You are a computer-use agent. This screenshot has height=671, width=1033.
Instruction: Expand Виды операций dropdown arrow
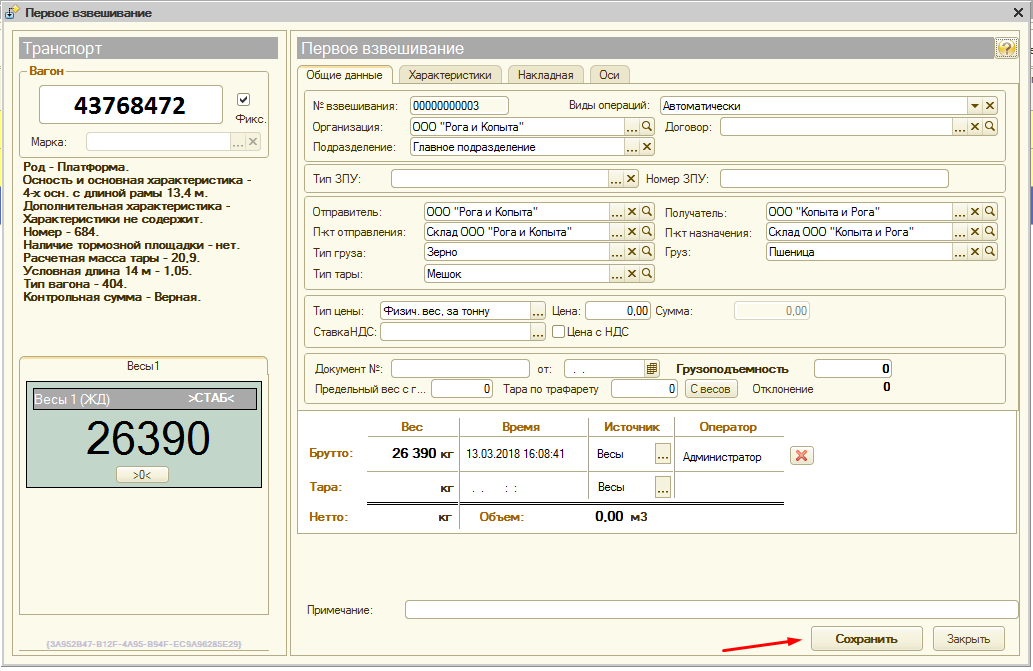click(973, 106)
